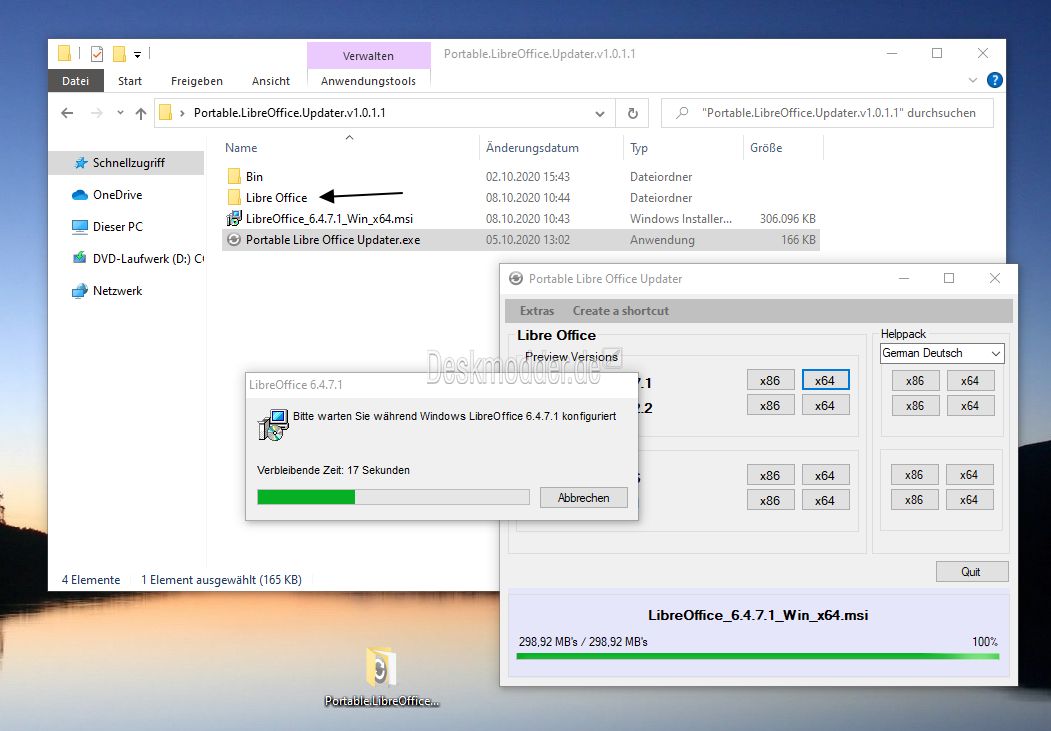Click the up-one-level arrow in Explorer
The height and width of the screenshot is (731, 1051).
(141, 113)
